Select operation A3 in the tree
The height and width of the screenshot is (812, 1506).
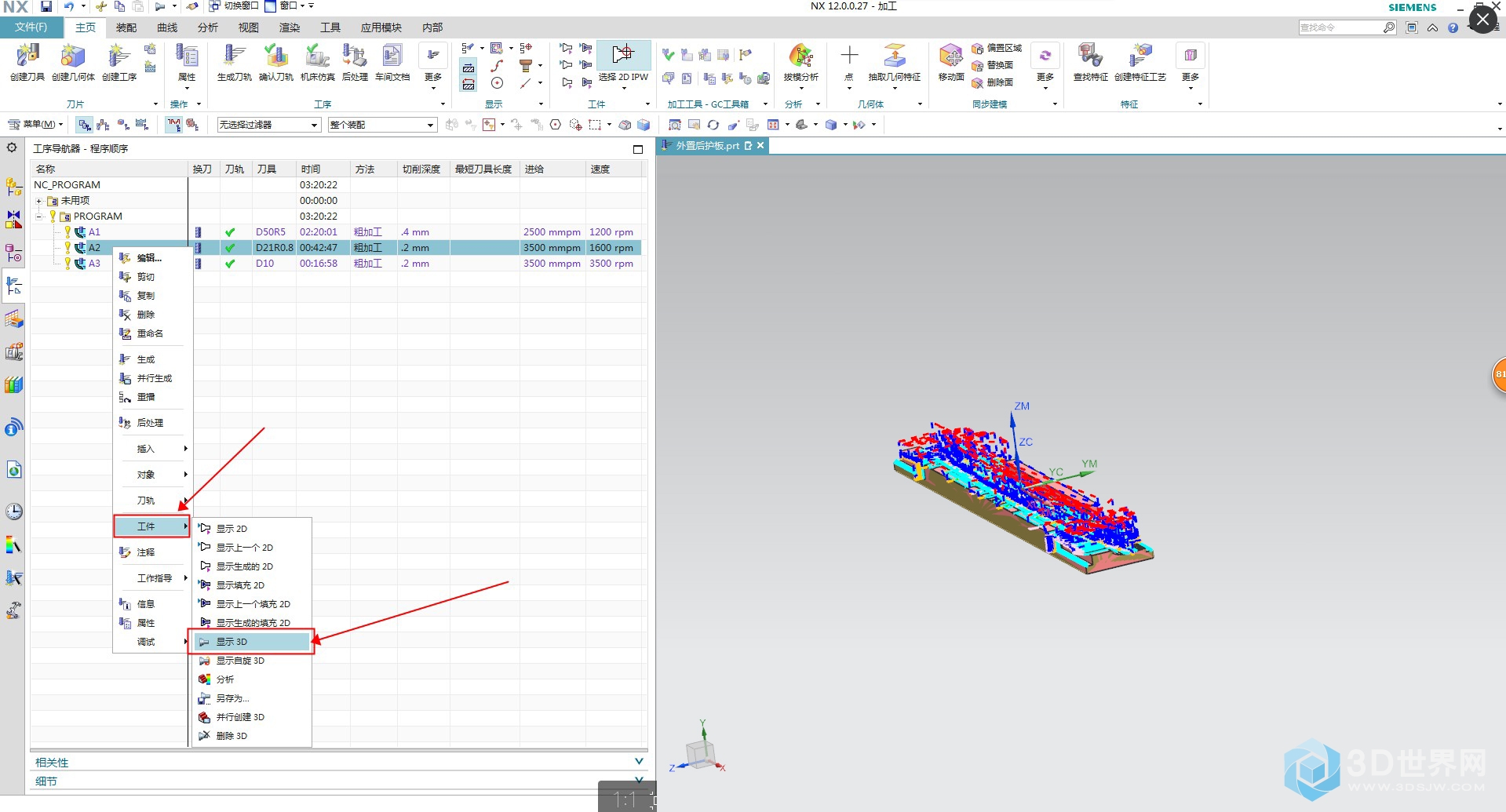[94, 264]
